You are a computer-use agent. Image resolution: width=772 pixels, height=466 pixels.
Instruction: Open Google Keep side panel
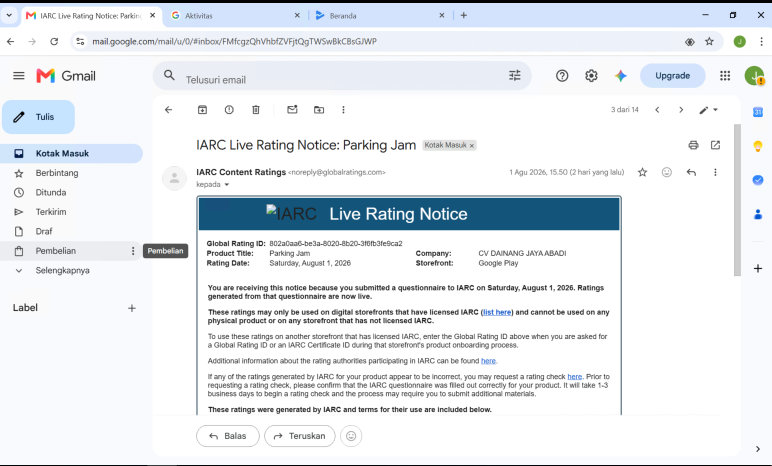pyautogui.click(x=758, y=146)
